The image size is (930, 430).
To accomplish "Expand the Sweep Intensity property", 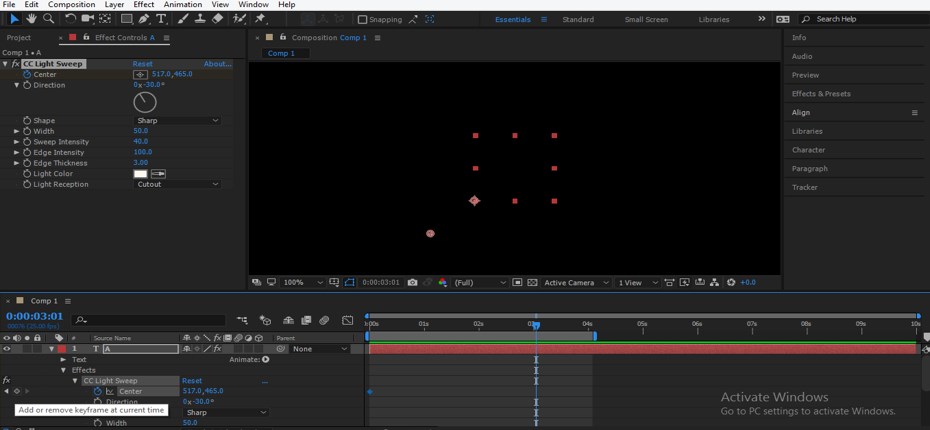I will [x=17, y=142].
